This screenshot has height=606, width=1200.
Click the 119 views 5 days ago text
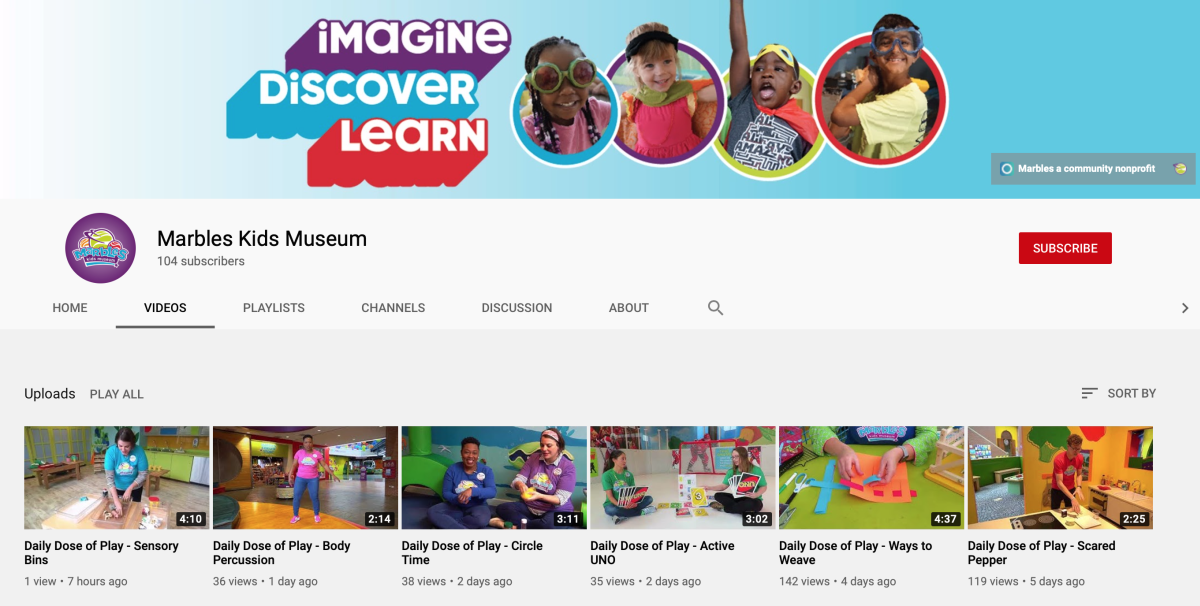[x=1026, y=581]
